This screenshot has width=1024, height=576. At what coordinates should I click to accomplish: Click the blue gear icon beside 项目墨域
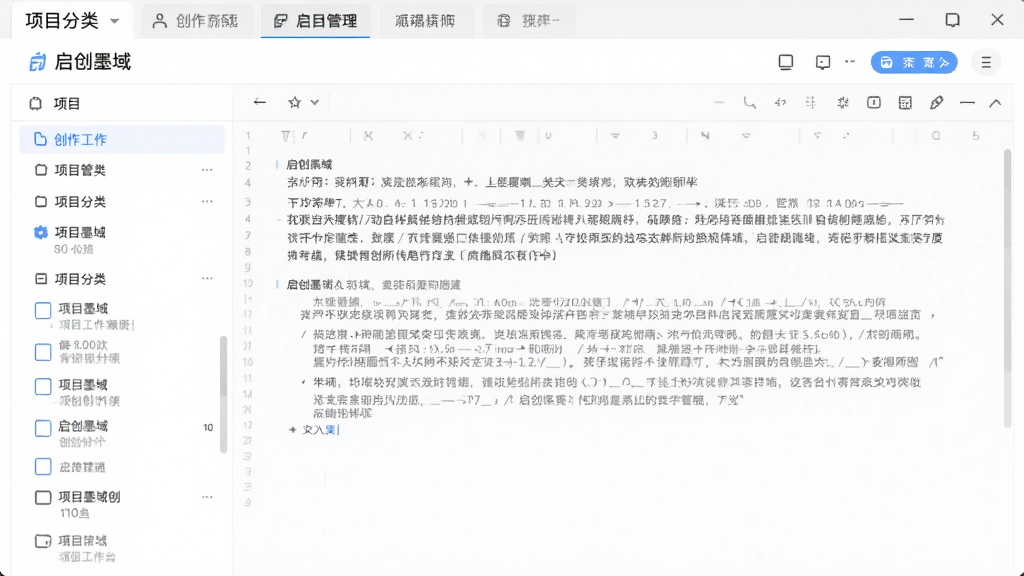pos(40,232)
